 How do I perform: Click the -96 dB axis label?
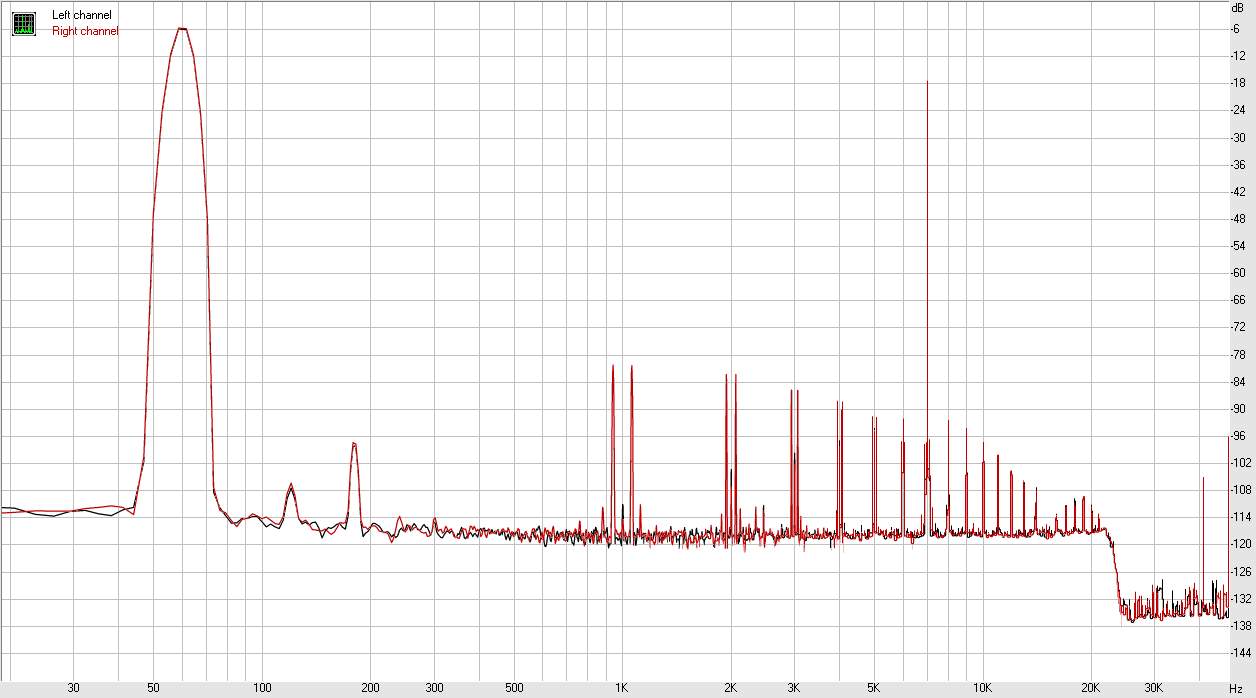point(1238,436)
